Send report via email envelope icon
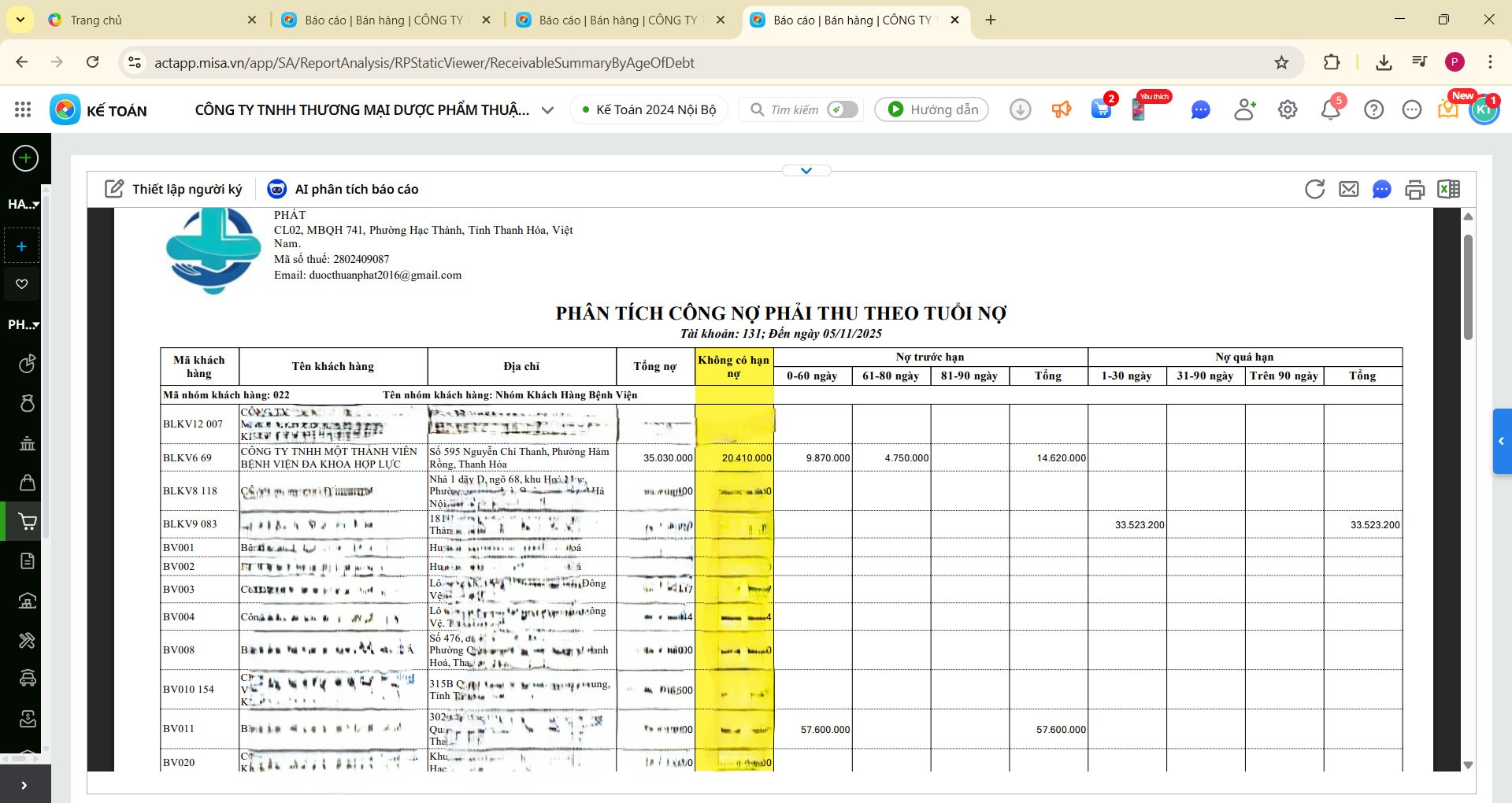The width and height of the screenshot is (1512, 803). [x=1349, y=189]
